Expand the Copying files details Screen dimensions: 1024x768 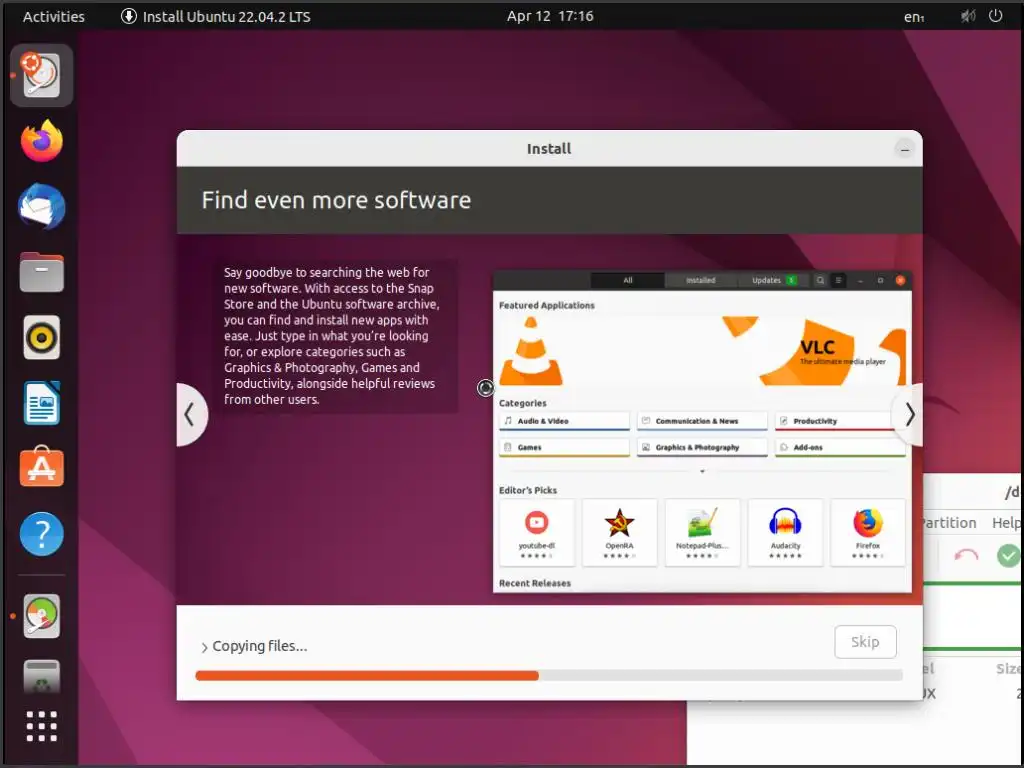tap(204, 647)
